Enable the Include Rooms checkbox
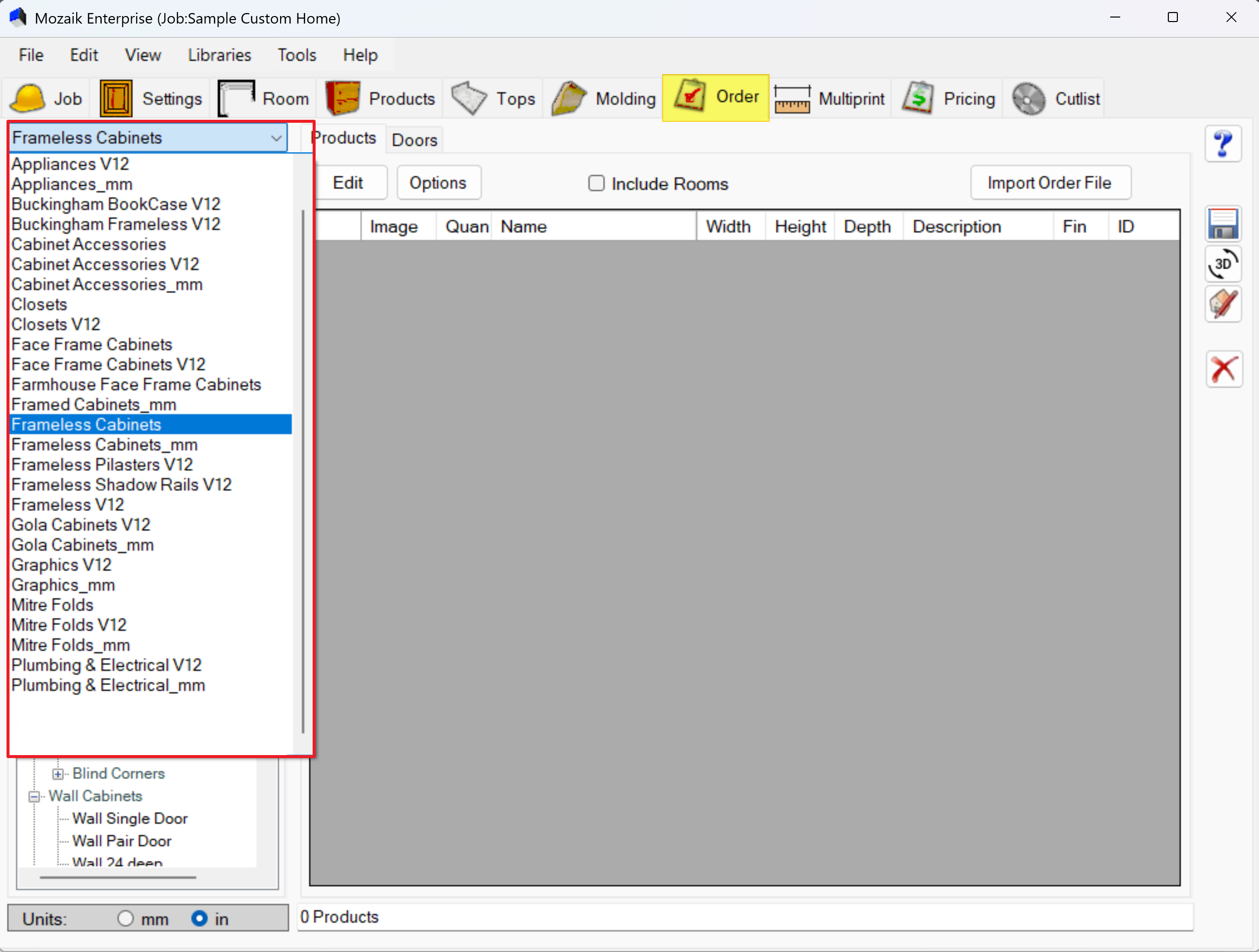The width and height of the screenshot is (1259, 952). (x=596, y=183)
